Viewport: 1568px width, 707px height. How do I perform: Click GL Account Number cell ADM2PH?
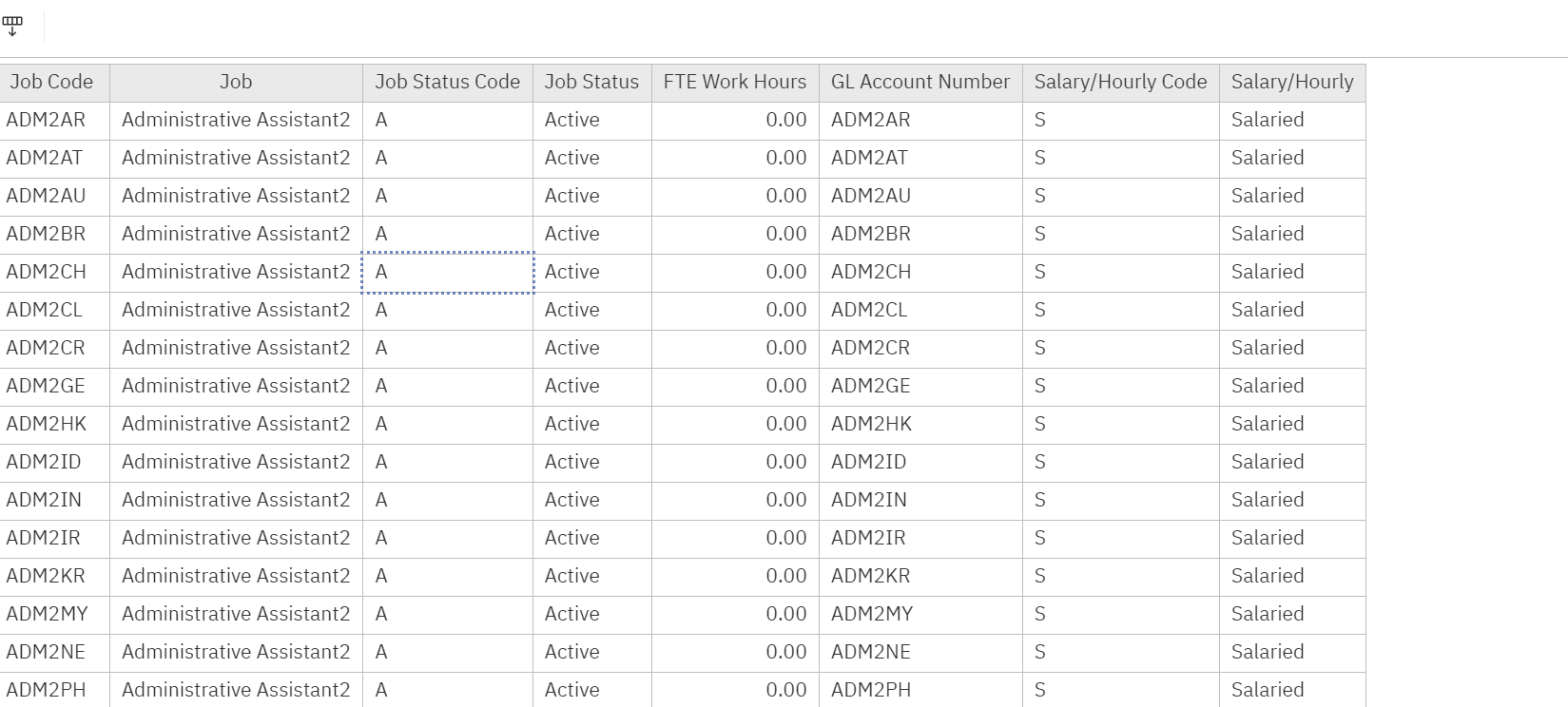click(x=920, y=690)
